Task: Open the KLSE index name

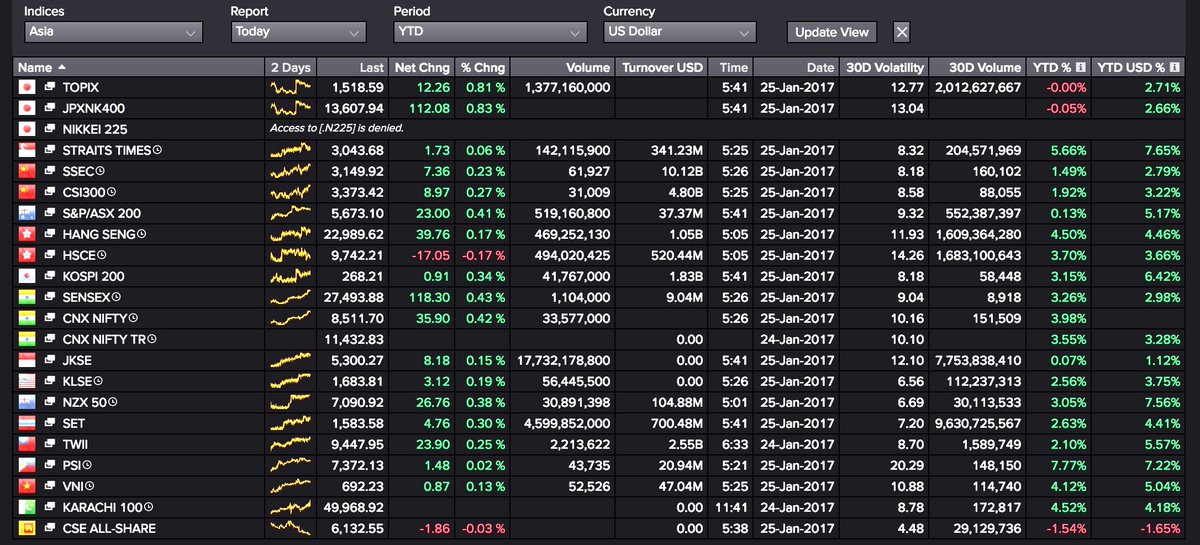Action: point(78,381)
